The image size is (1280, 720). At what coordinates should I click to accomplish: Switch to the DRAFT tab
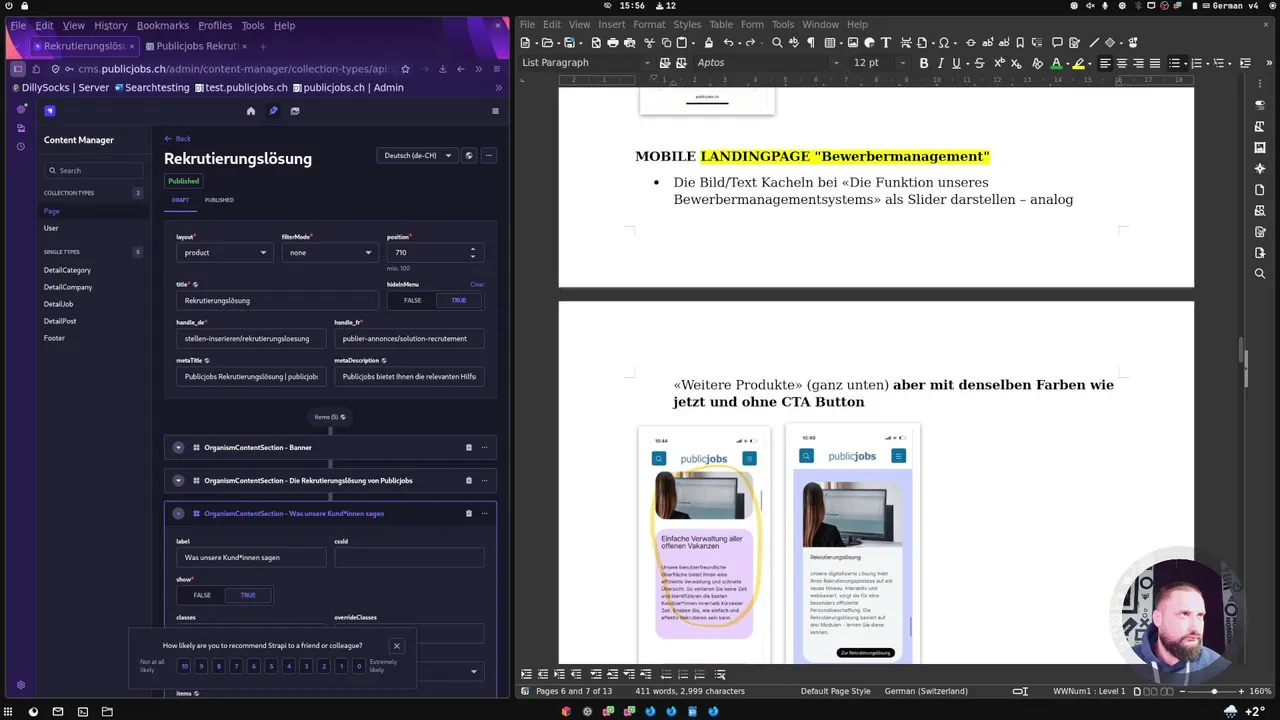(x=180, y=200)
